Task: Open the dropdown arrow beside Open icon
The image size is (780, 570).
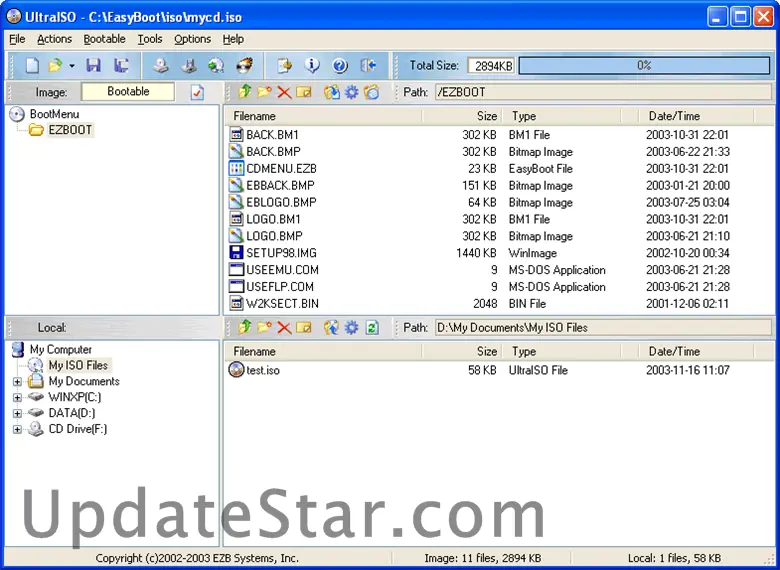Action: click(x=72, y=66)
